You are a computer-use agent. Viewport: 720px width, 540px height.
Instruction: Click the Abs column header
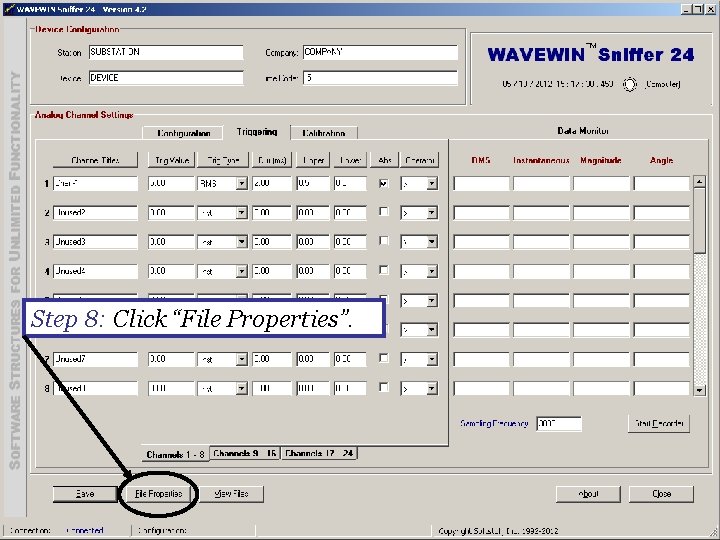[384, 160]
